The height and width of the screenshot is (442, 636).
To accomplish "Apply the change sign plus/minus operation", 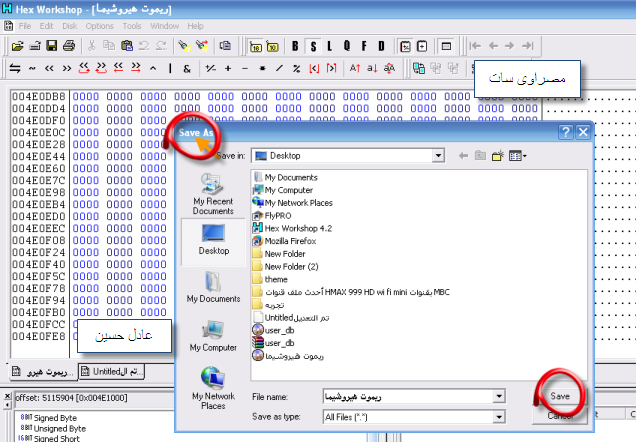I will [211, 69].
